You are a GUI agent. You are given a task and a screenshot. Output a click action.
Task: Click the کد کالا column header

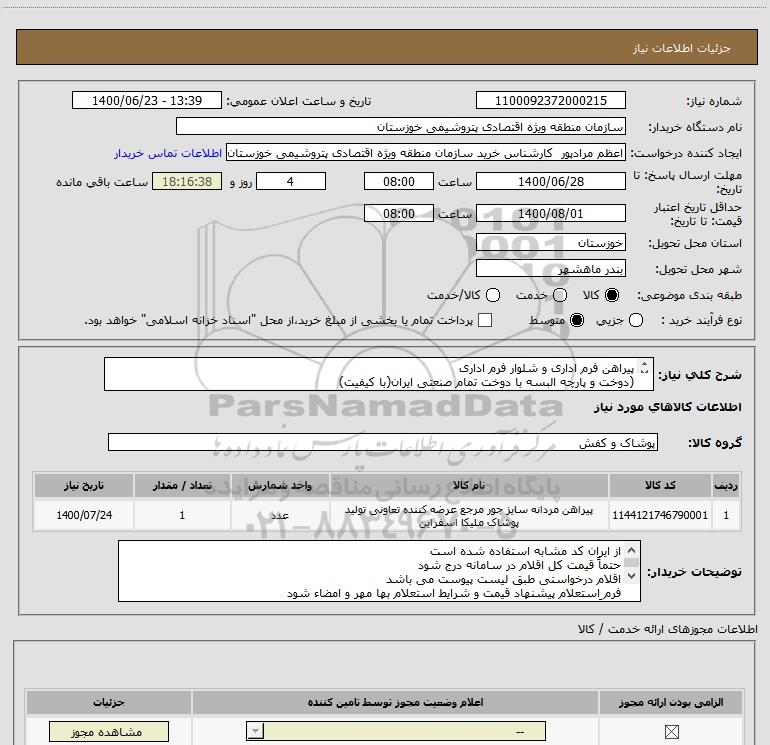click(660, 485)
